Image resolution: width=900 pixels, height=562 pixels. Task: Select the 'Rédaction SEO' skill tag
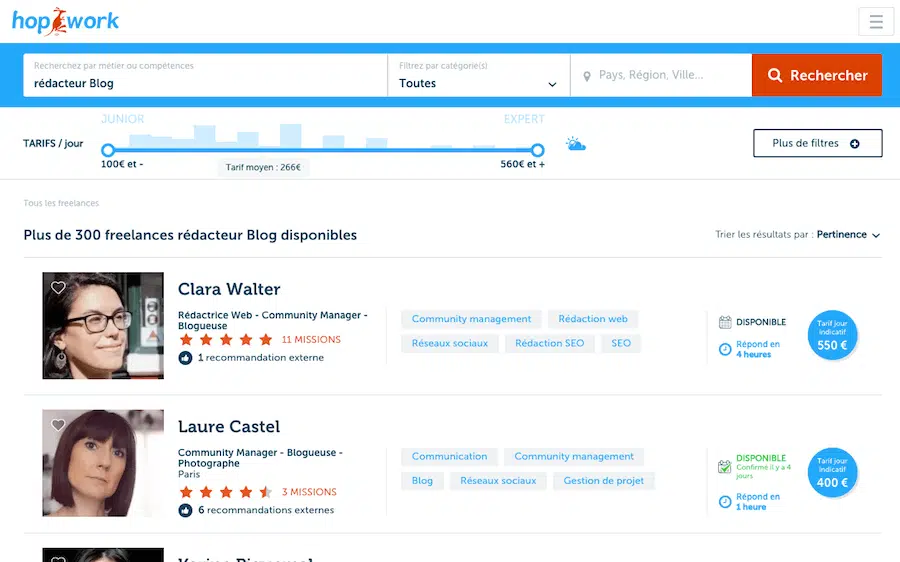pos(549,343)
